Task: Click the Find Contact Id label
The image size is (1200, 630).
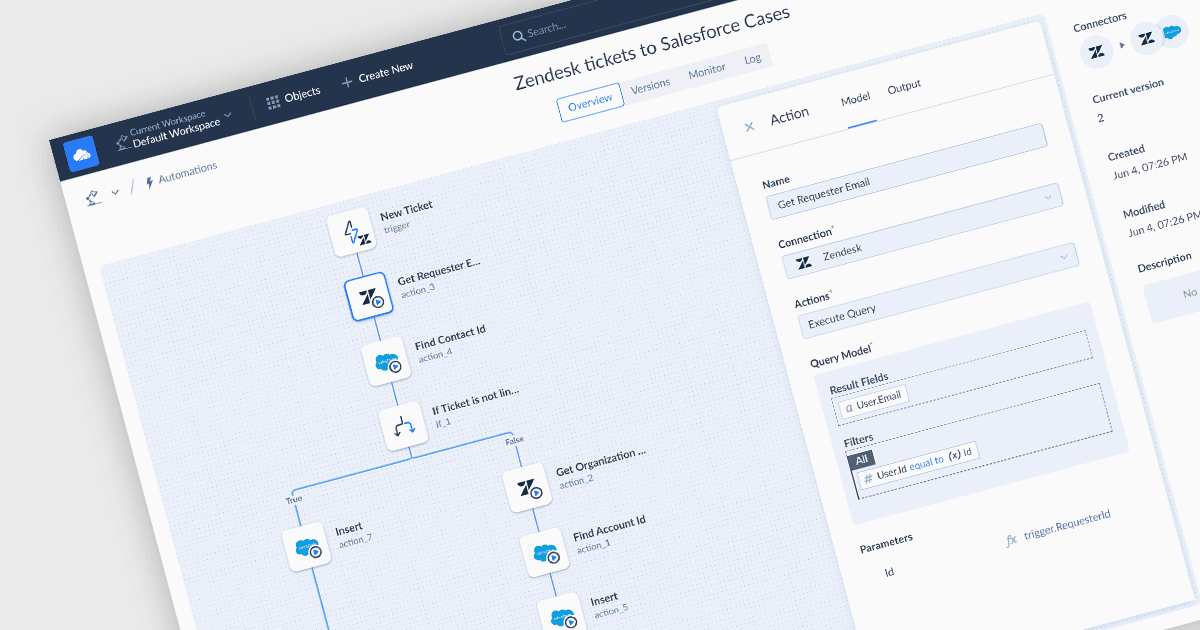Action: (450, 337)
